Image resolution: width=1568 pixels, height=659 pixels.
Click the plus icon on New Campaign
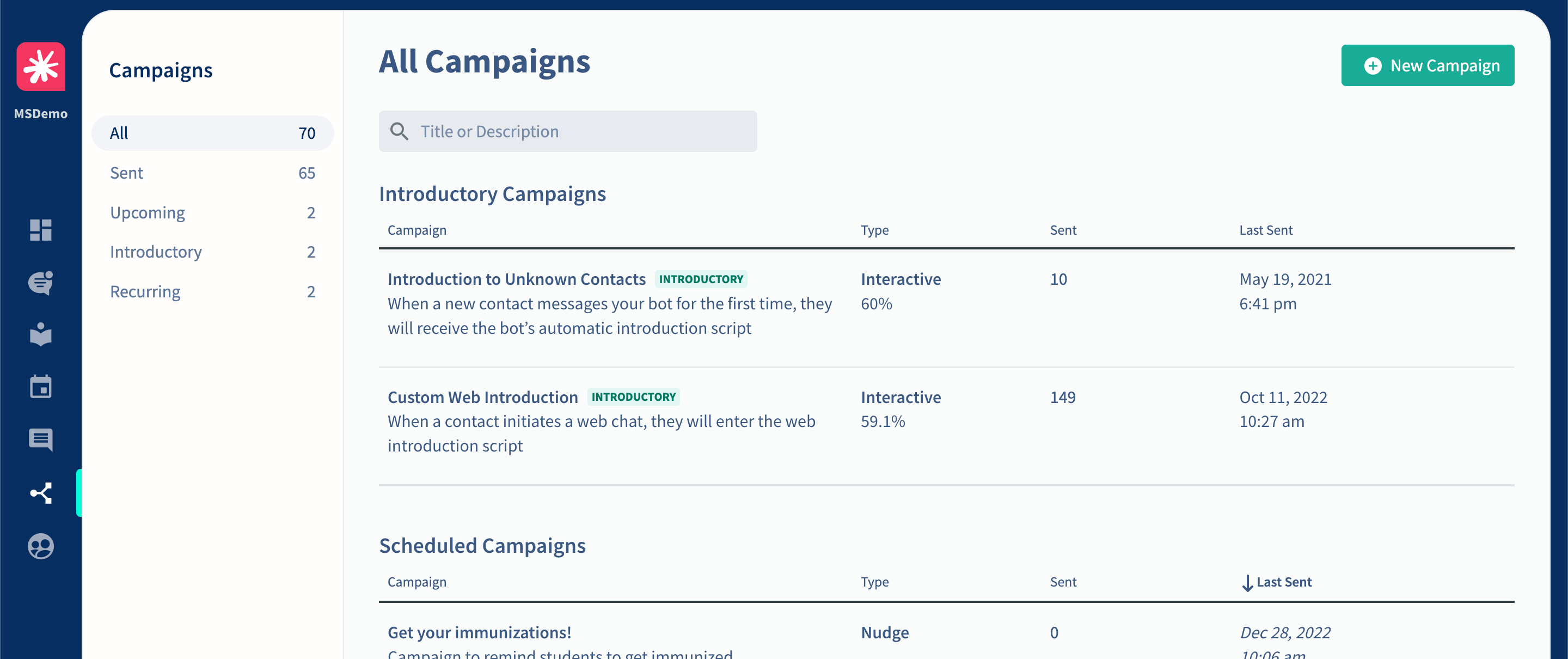pyautogui.click(x=1373, y=66)
